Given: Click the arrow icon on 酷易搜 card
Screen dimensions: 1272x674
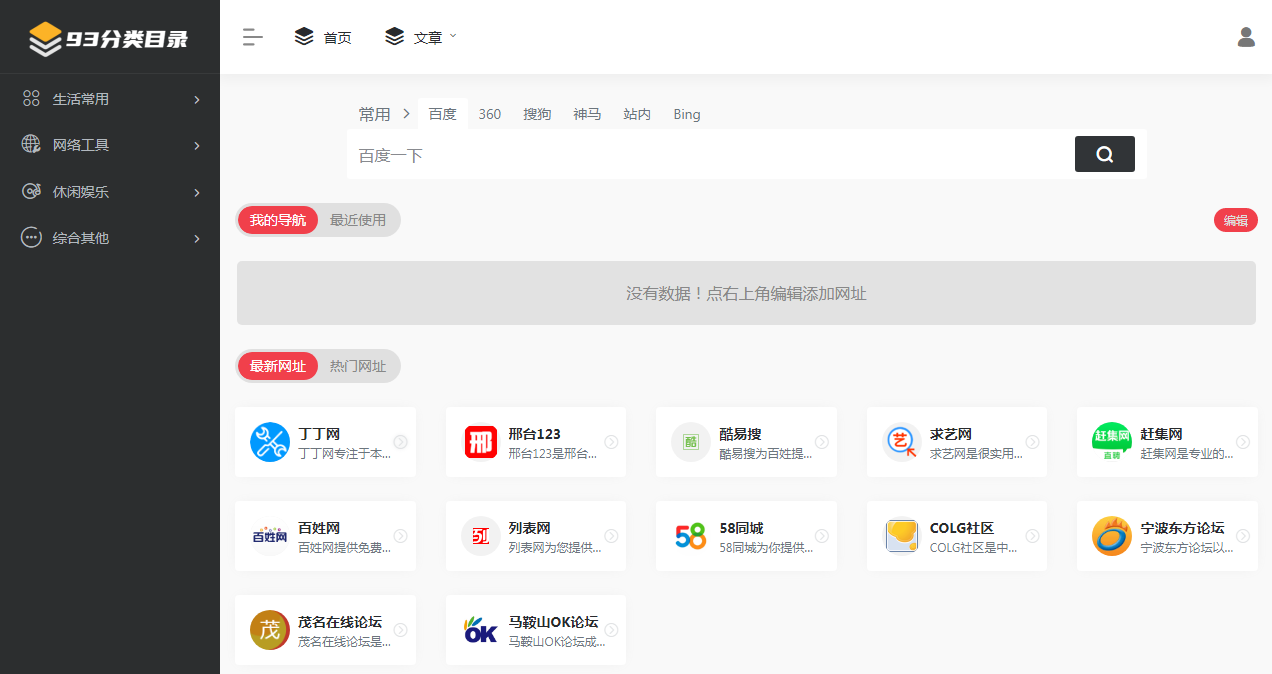Looking at the screenshot, I should (822, 442).
